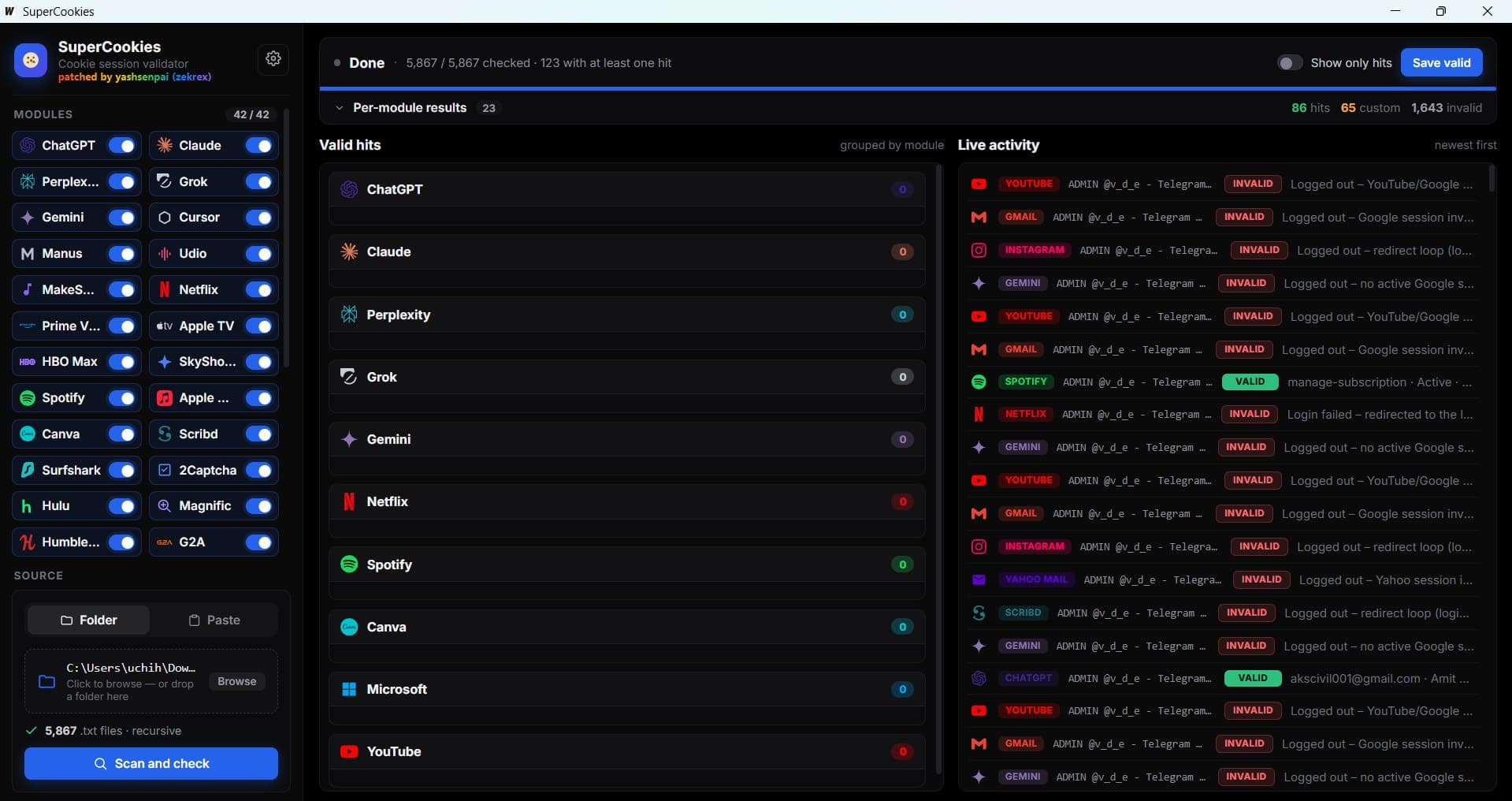Click the 2Captcha checkbox icon
Image resolution: width=1512 pixels, height=801 pixels.
[x=165, y=470]
